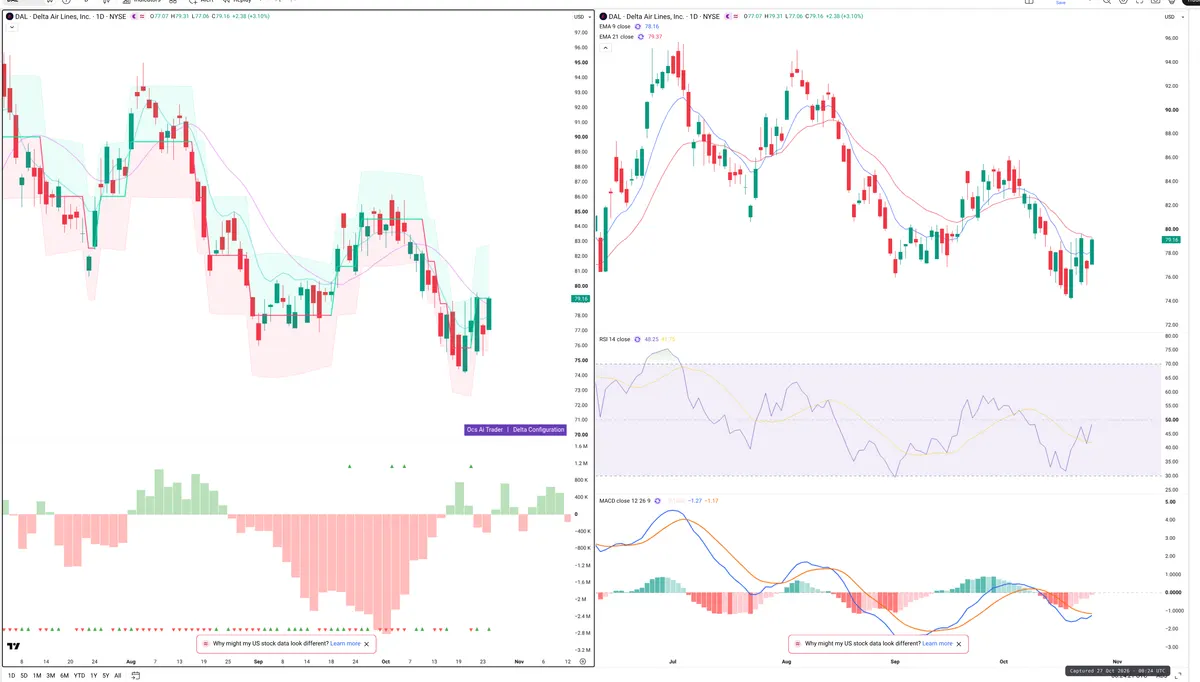
Task: Click right chart 79.16 current price label
Action: pos(1172,240)
